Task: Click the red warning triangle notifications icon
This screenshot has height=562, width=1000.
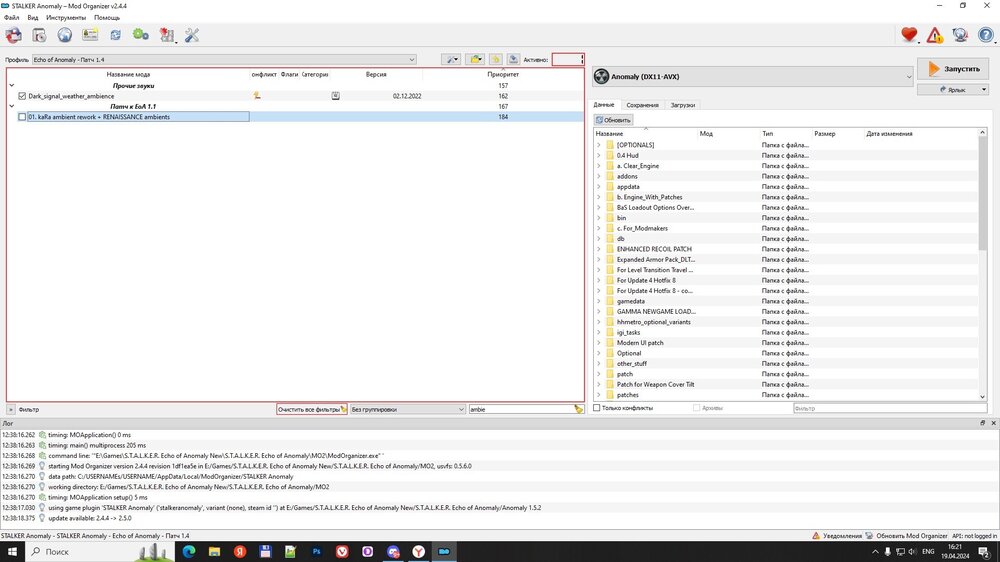Action: coord(935,35)
